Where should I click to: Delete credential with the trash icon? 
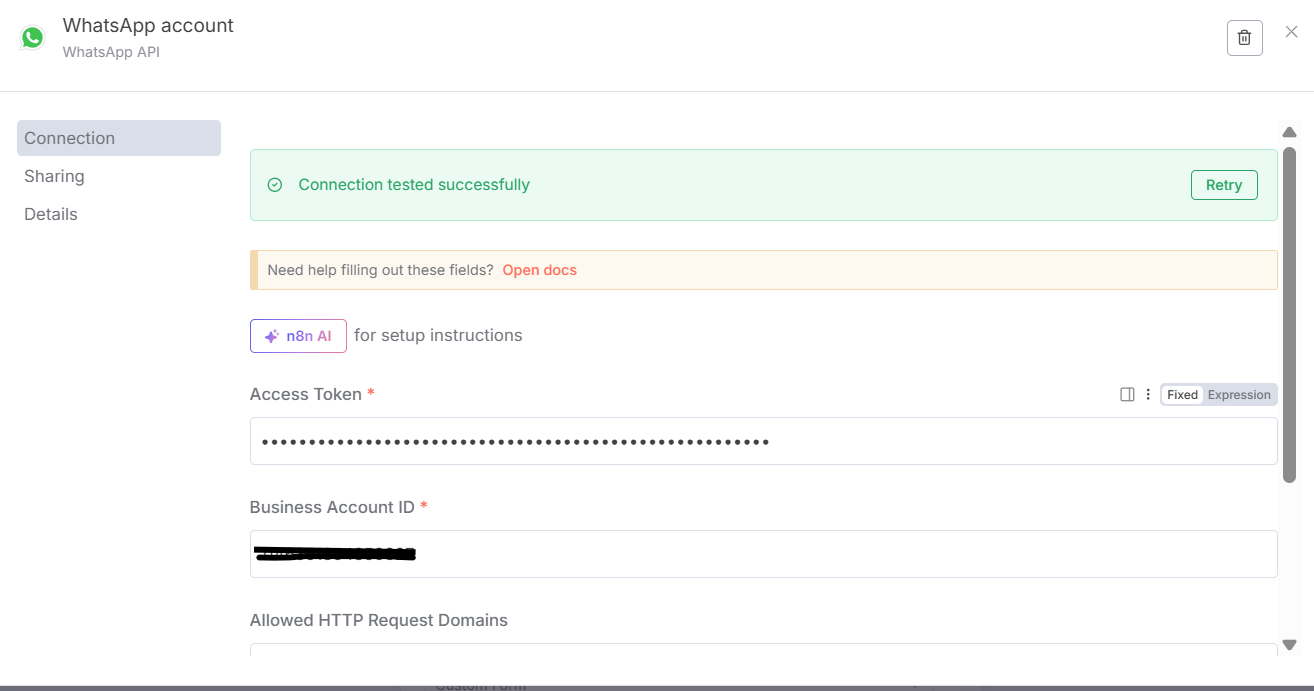(1244, 38)
